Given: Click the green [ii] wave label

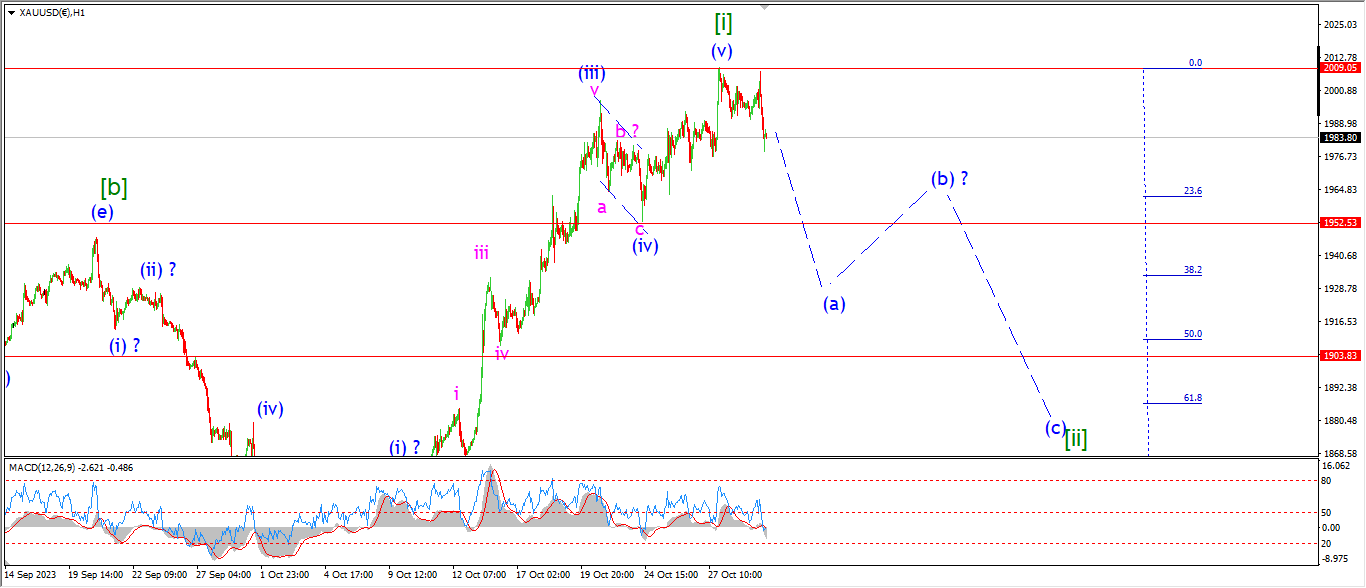Looking at the screenshot, I should pyautogui.click(x=1076, y=437).
